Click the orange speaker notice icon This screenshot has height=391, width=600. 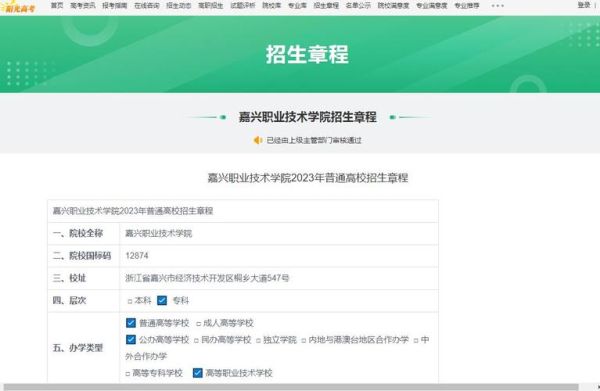(258, 140)
